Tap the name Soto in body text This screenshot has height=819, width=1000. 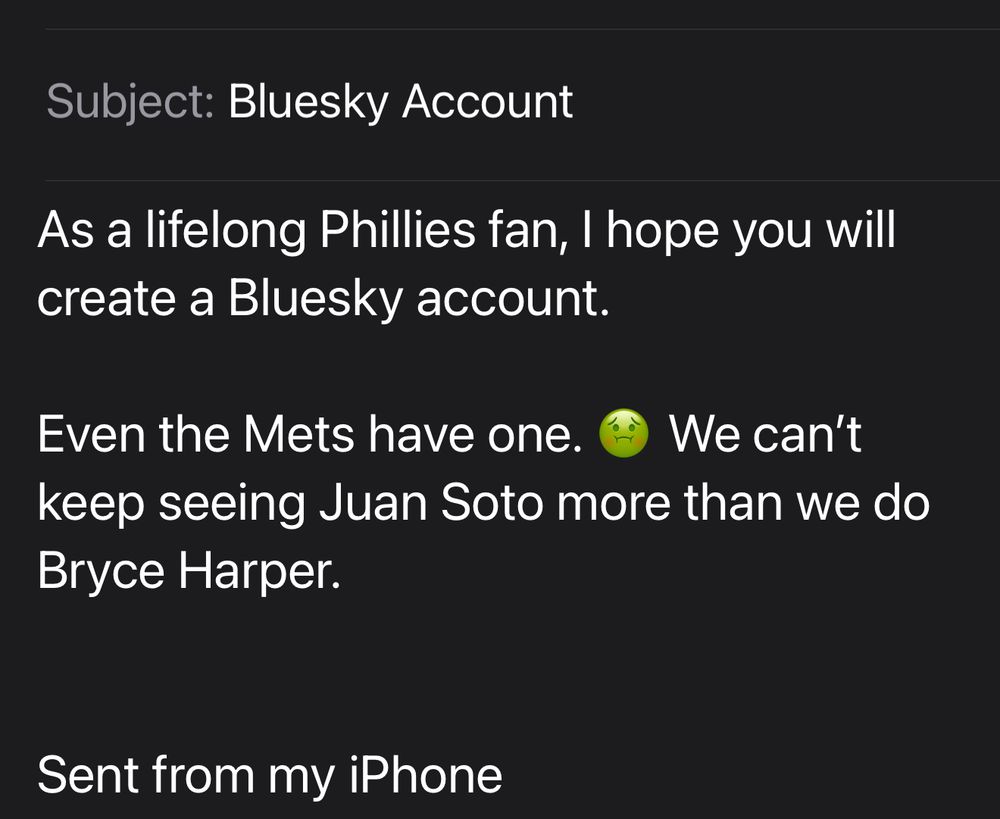tap(492, 503)
